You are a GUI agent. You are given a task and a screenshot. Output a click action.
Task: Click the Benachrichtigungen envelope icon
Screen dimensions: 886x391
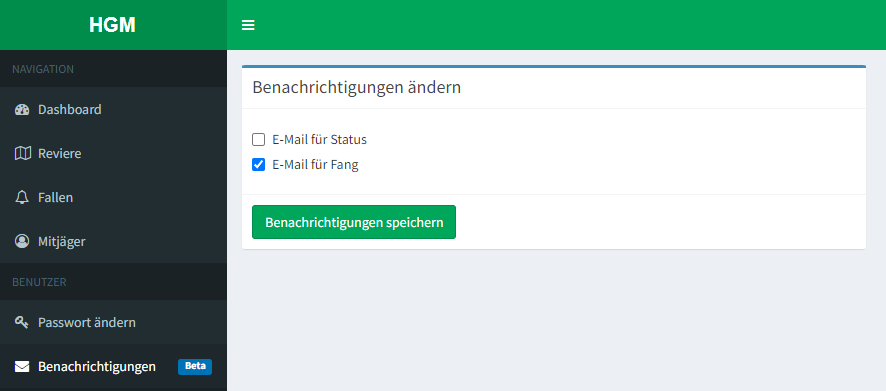[x=22, y=367]
